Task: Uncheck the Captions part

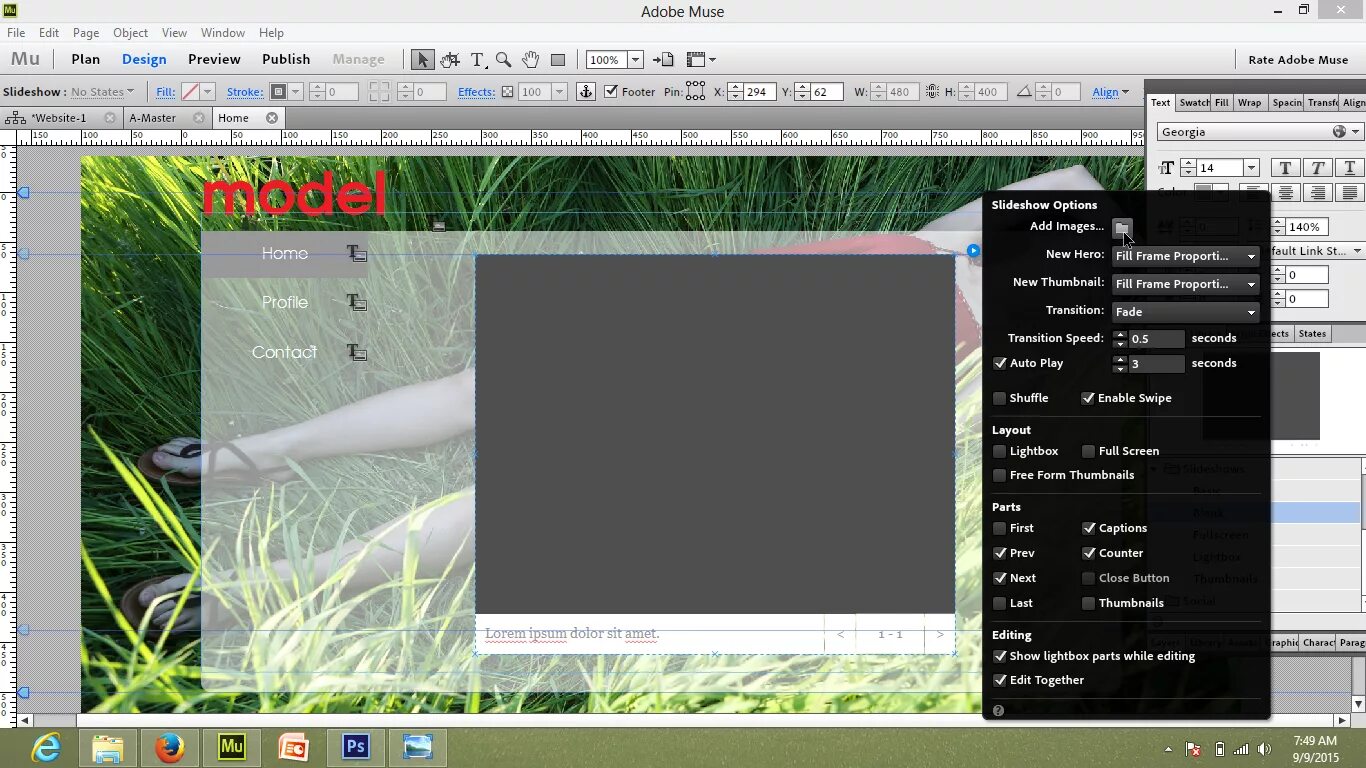Action: [x=1089, y=528]
